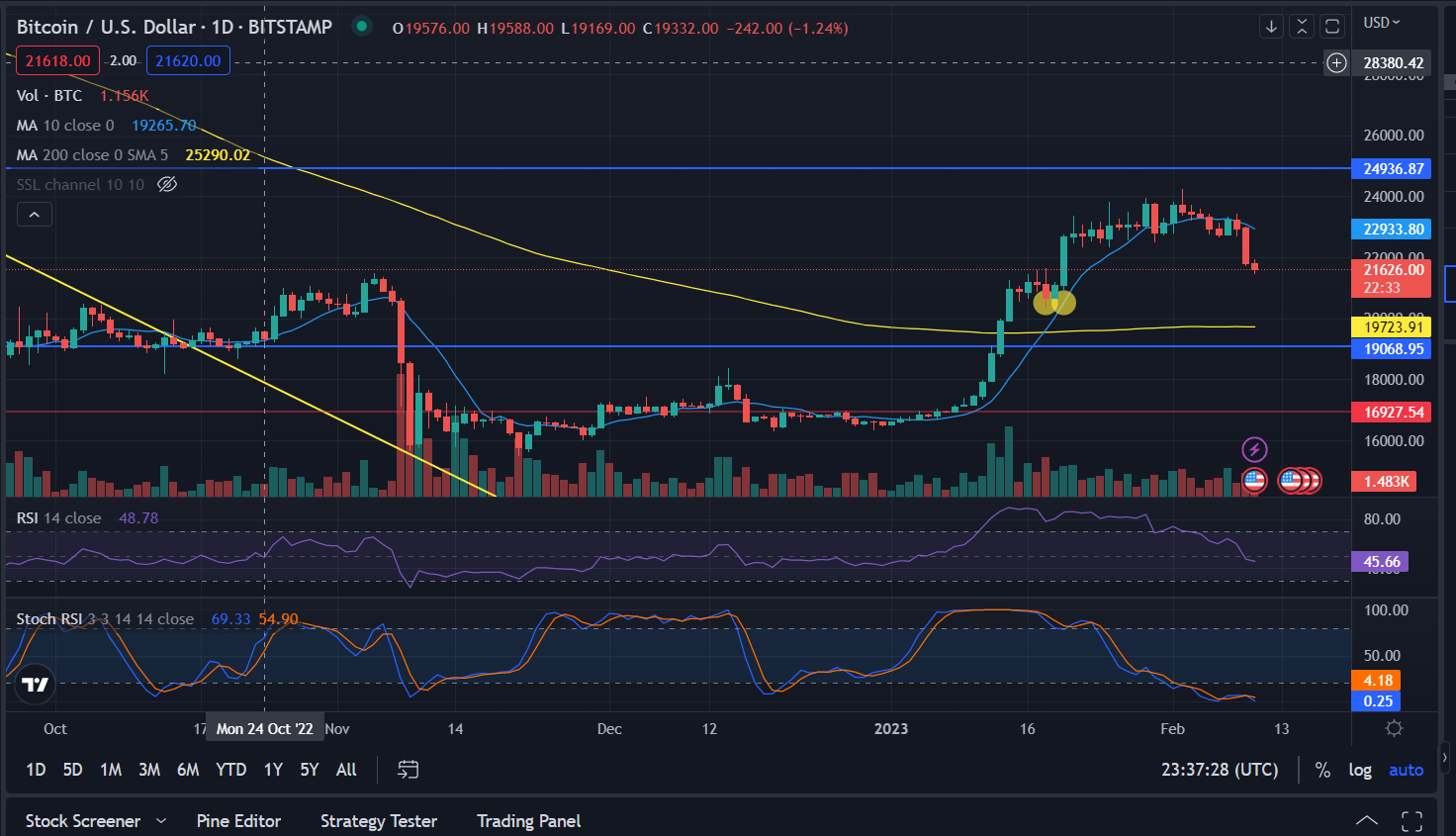
Task: Click the current price 21626.00 label
Action: 1392,278
